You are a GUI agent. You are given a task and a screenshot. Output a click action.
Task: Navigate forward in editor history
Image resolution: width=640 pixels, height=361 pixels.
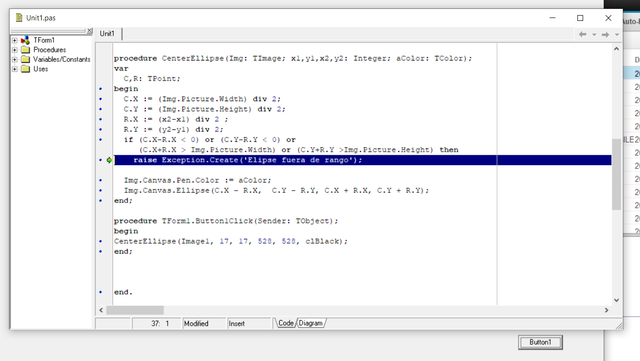click(x=605, y=35)
